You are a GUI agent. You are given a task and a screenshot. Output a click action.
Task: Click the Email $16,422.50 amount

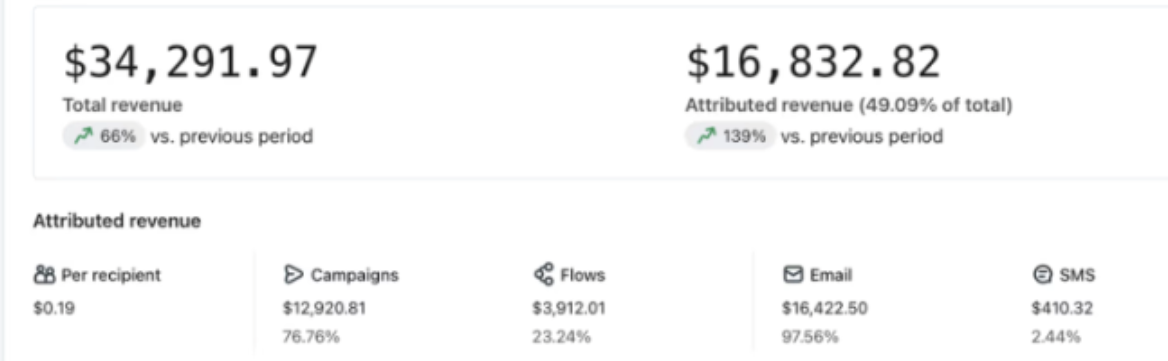pos(825,307)
